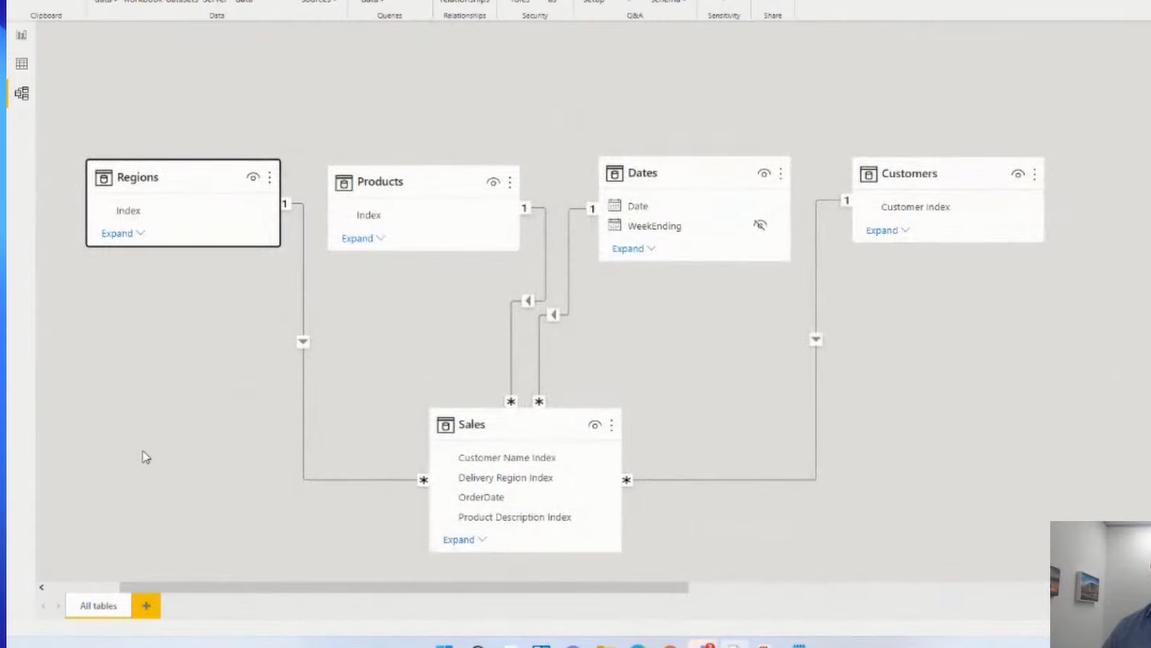Open Products table more options menu

point(510,182)
